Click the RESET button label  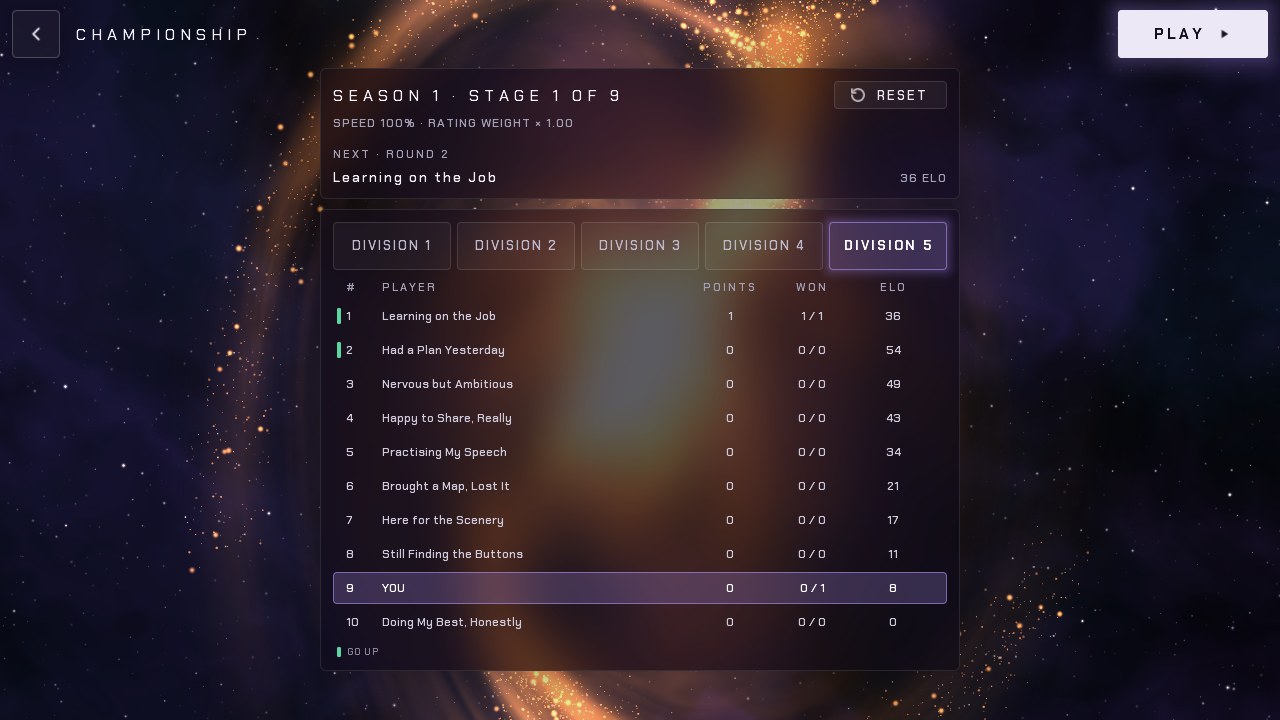point(902,95)
